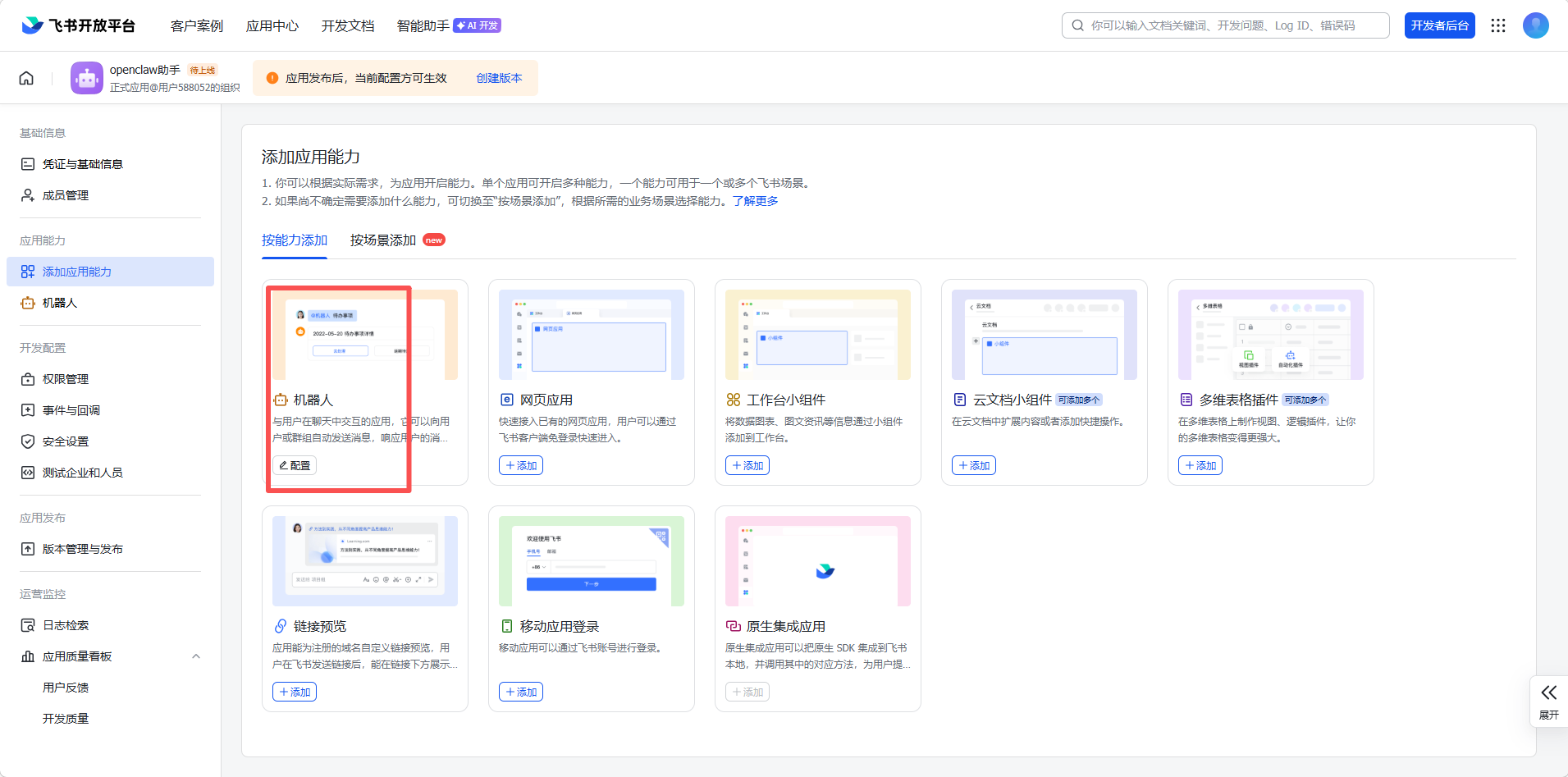Click the openclaw助手 app robot avatar

coord(87,78)
